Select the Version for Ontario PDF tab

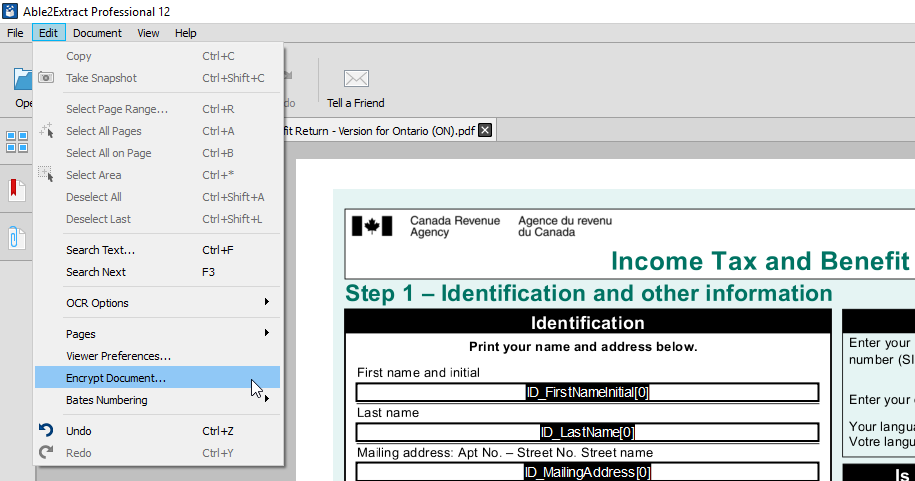pyautogui.click(x=379, y=131)
